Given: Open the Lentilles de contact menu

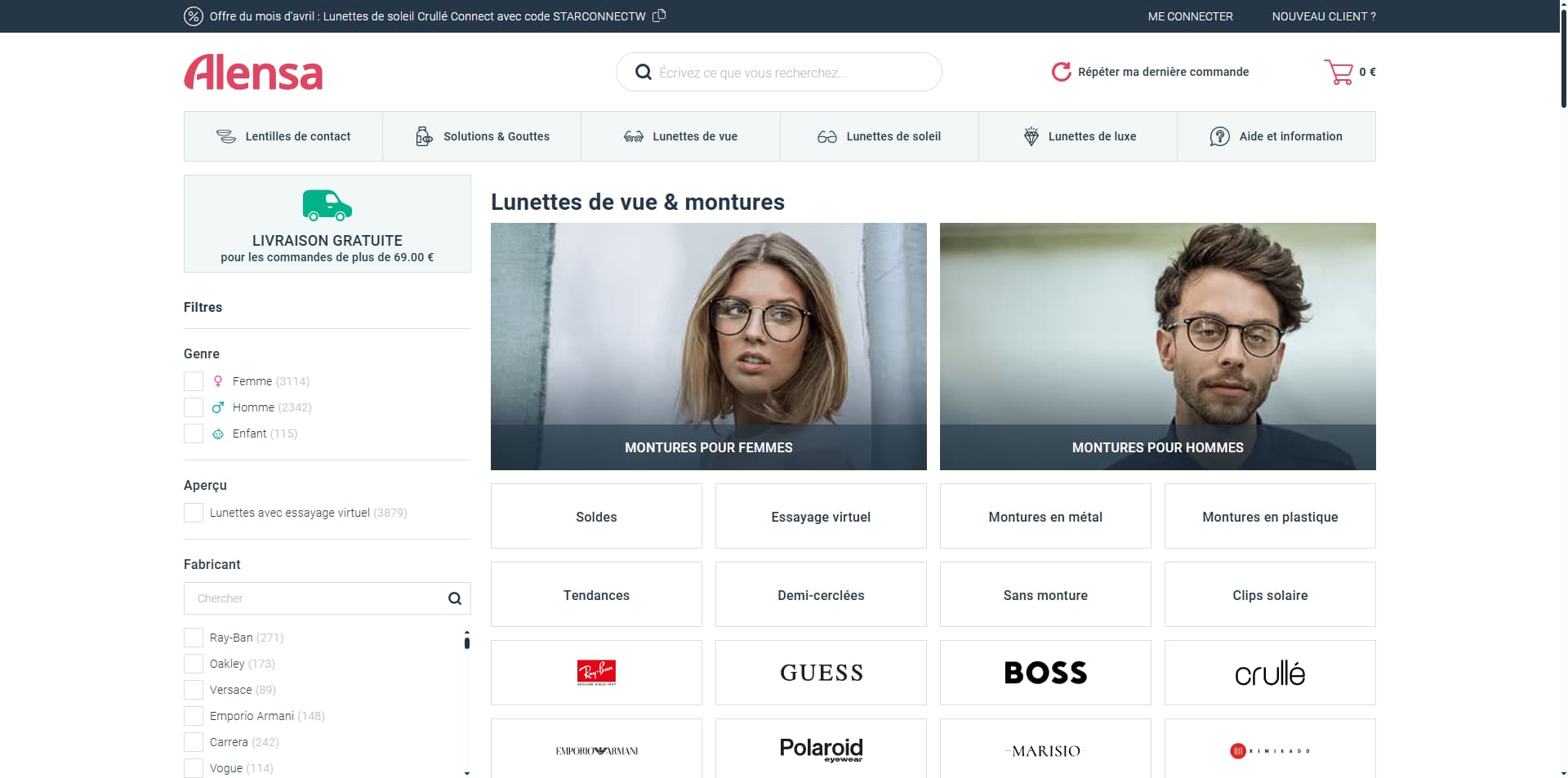Looking at the screenshot, I should (x=283, y=136).
